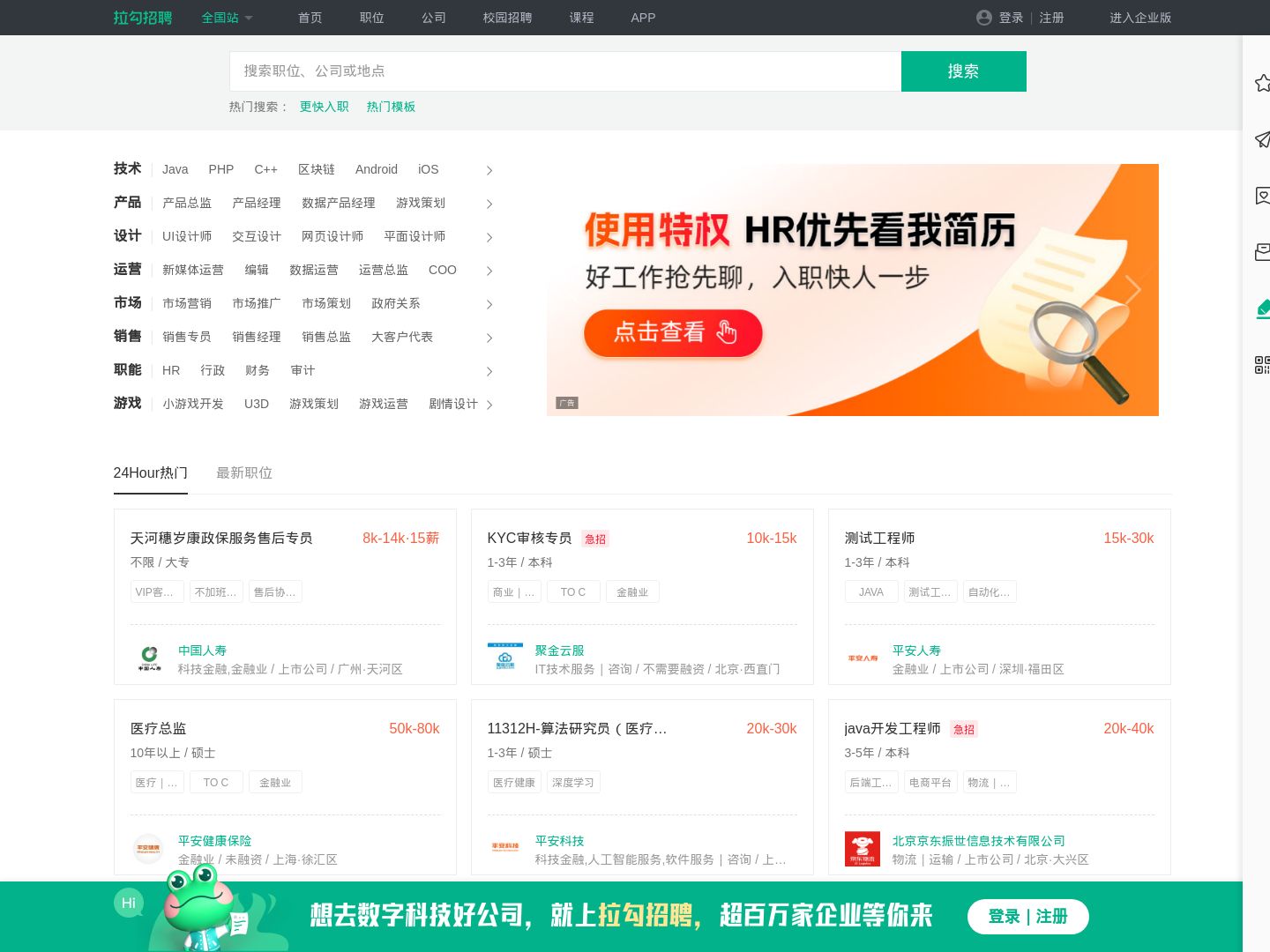Click 注册 link in top bar

click(1052, 18)
